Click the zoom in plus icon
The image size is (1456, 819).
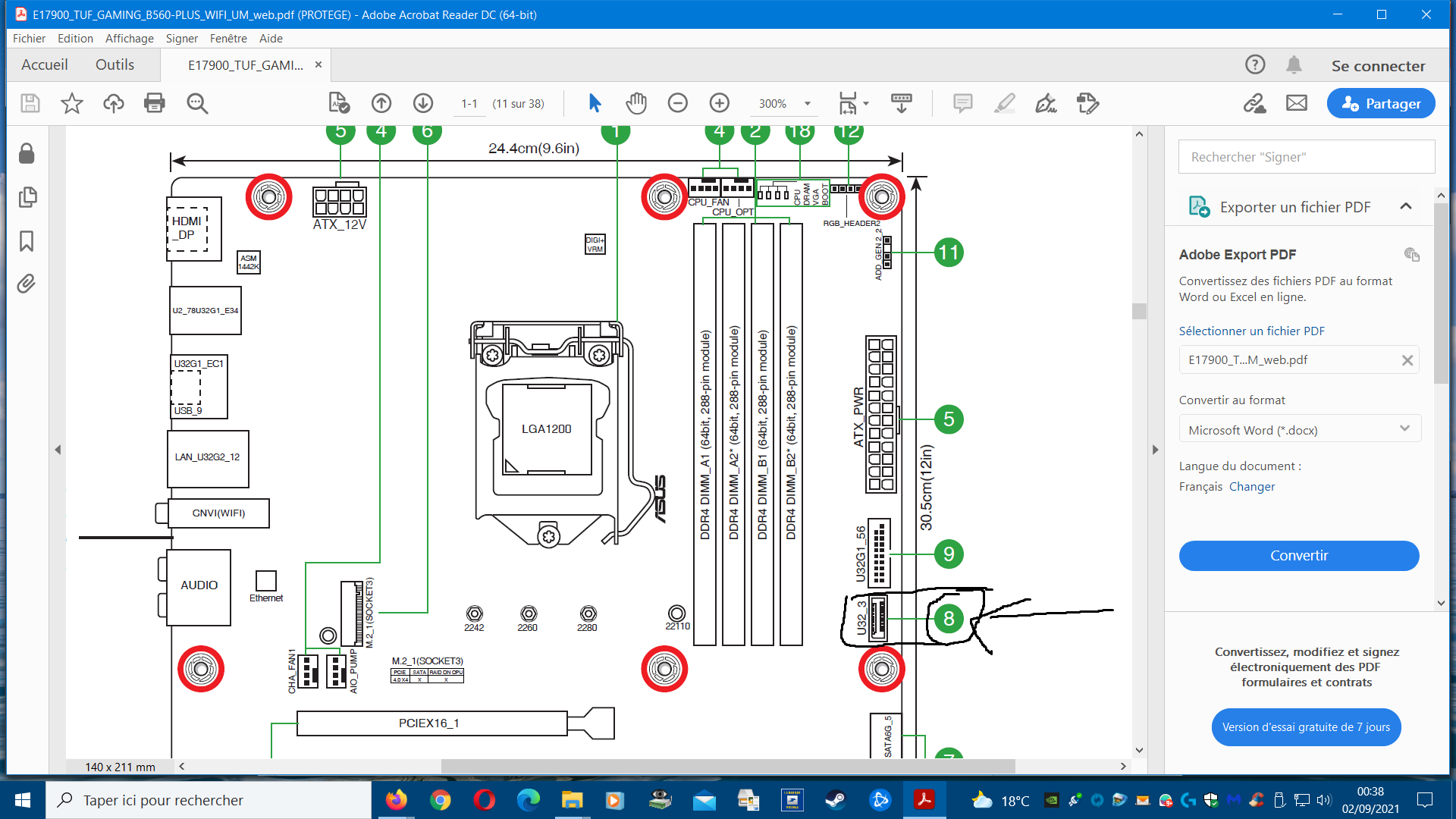[x=719, y=103]
